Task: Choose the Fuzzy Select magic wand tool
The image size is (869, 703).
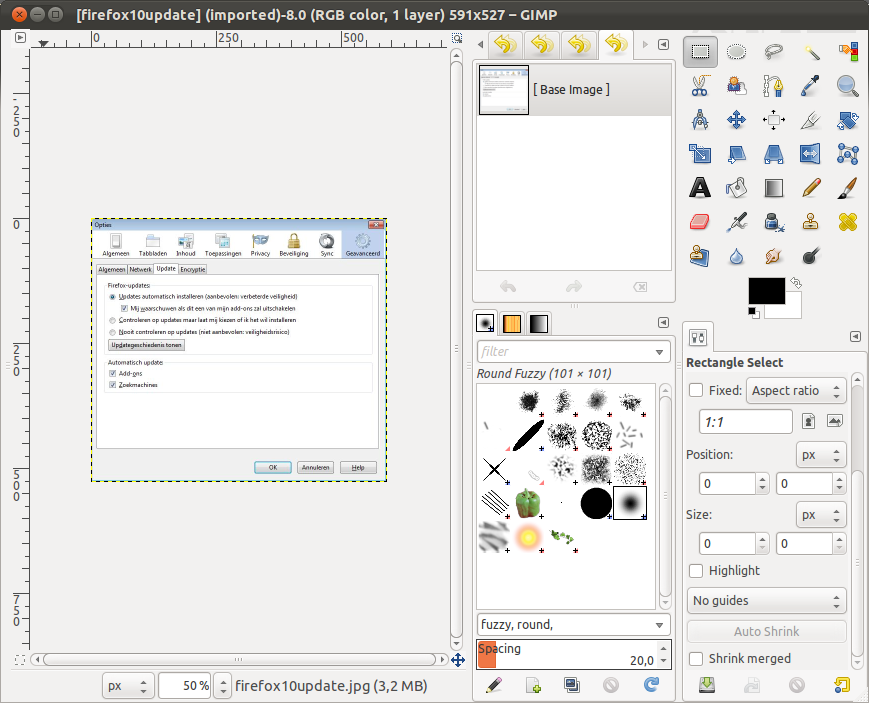Action: pyautogui.click(x=811, y=52)
